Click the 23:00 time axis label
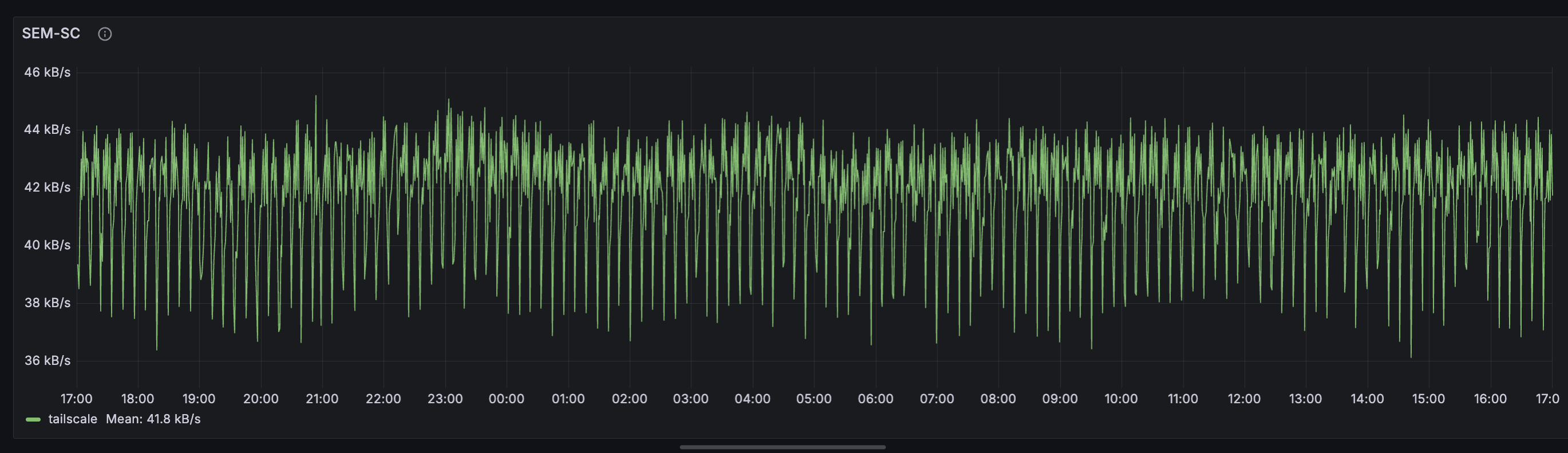Screen dimensions: 1568x453 coord(445,399)
